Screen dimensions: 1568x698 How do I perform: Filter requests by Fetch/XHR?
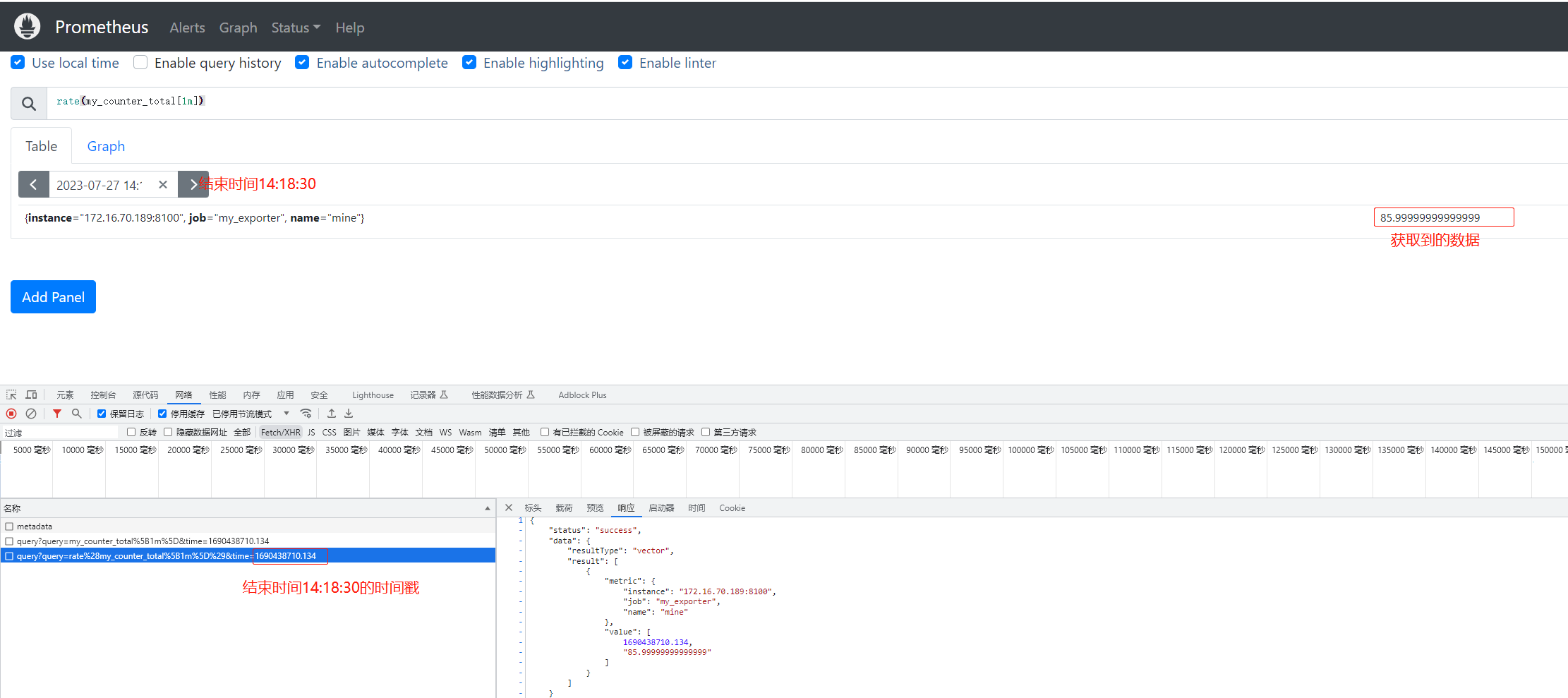coord(280,432)
